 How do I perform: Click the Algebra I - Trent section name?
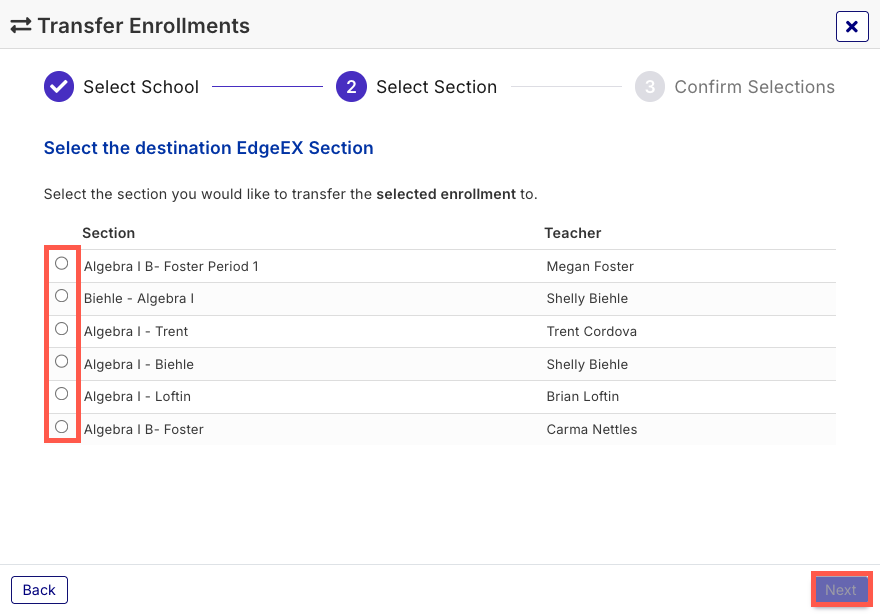coord(136,332)
